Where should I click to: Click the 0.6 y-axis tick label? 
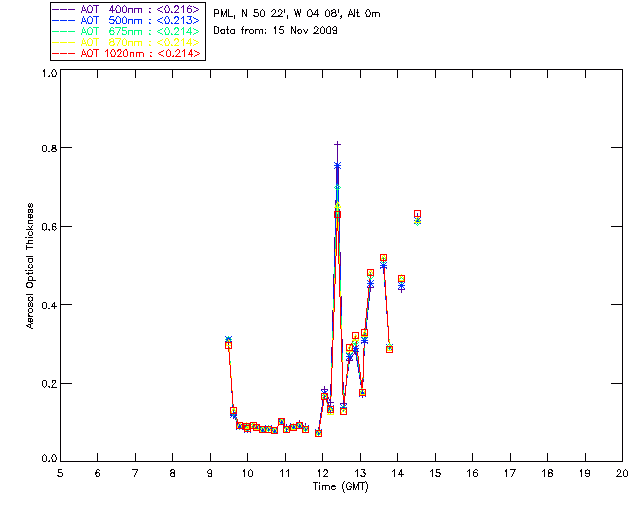coord(49,227)
